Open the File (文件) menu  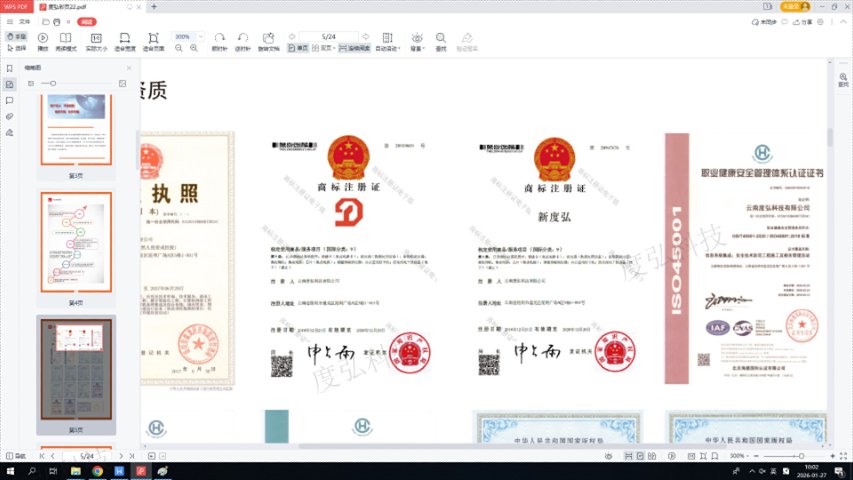[24, 22]
